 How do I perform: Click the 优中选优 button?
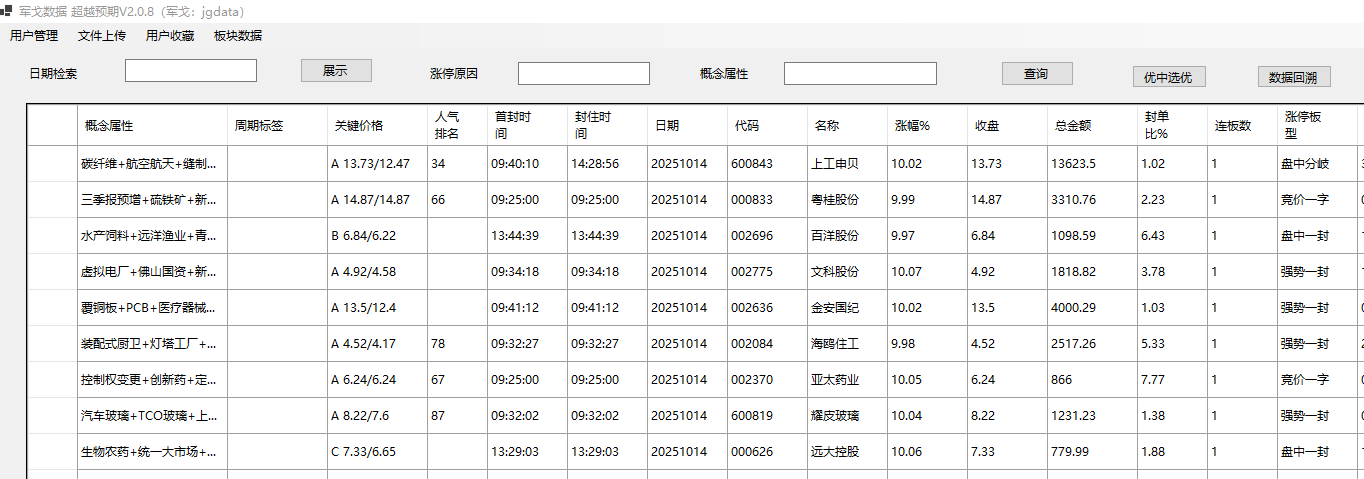click(1169, 77)
